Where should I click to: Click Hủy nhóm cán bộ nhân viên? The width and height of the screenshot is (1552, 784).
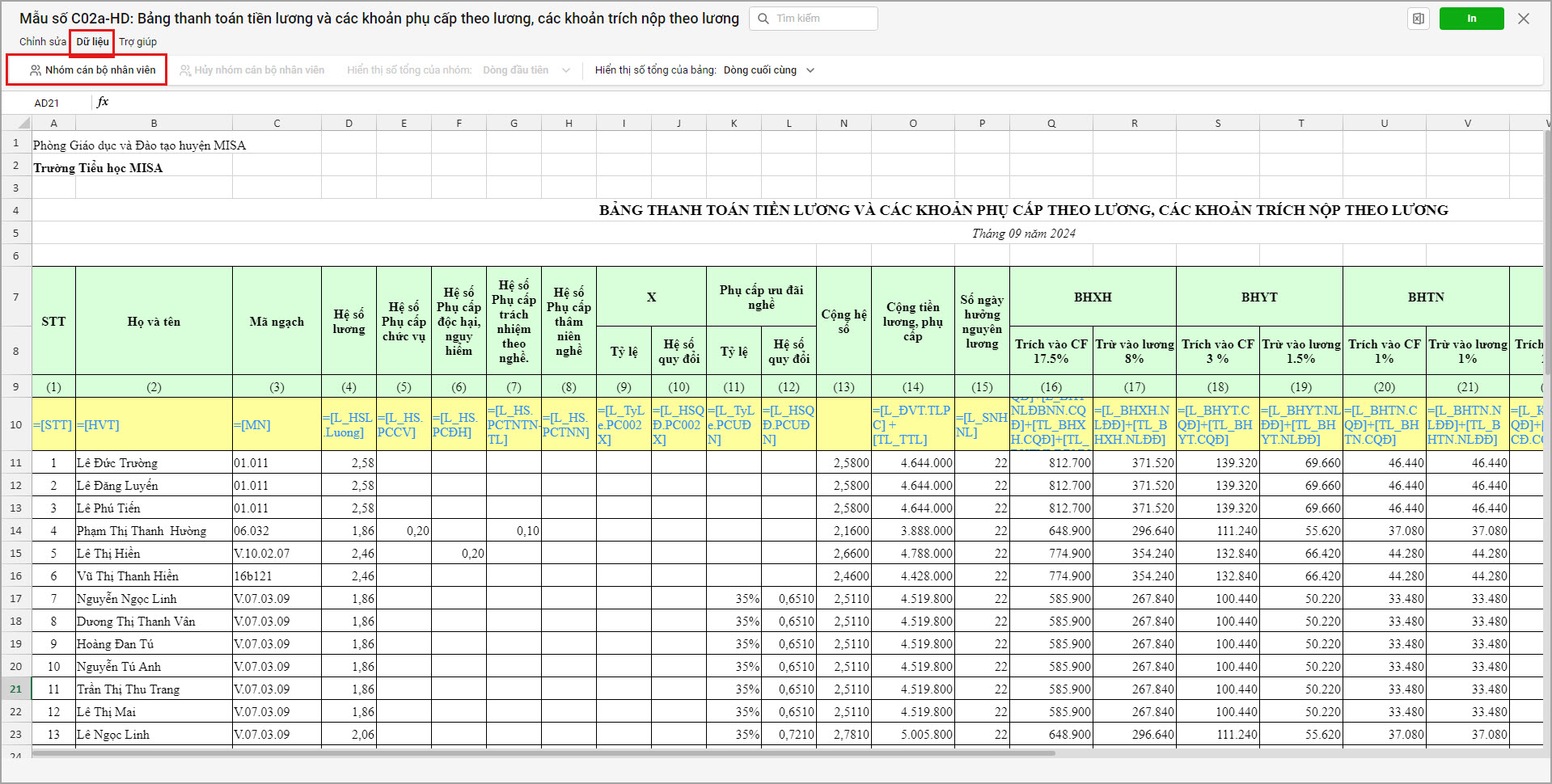pos(252,70)
